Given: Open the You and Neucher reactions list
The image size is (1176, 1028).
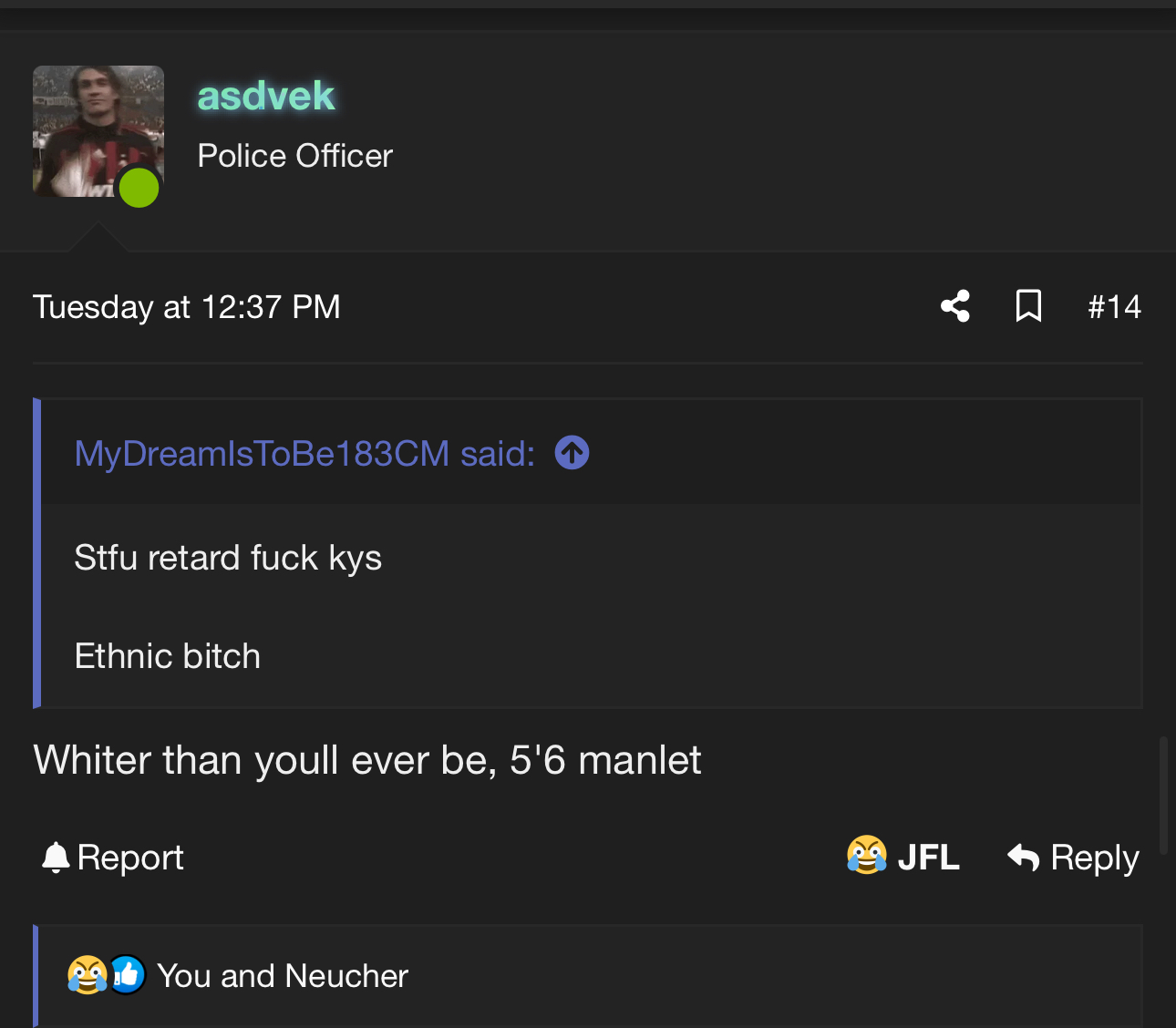Looking at the screenshot, I should pos(283,976).
